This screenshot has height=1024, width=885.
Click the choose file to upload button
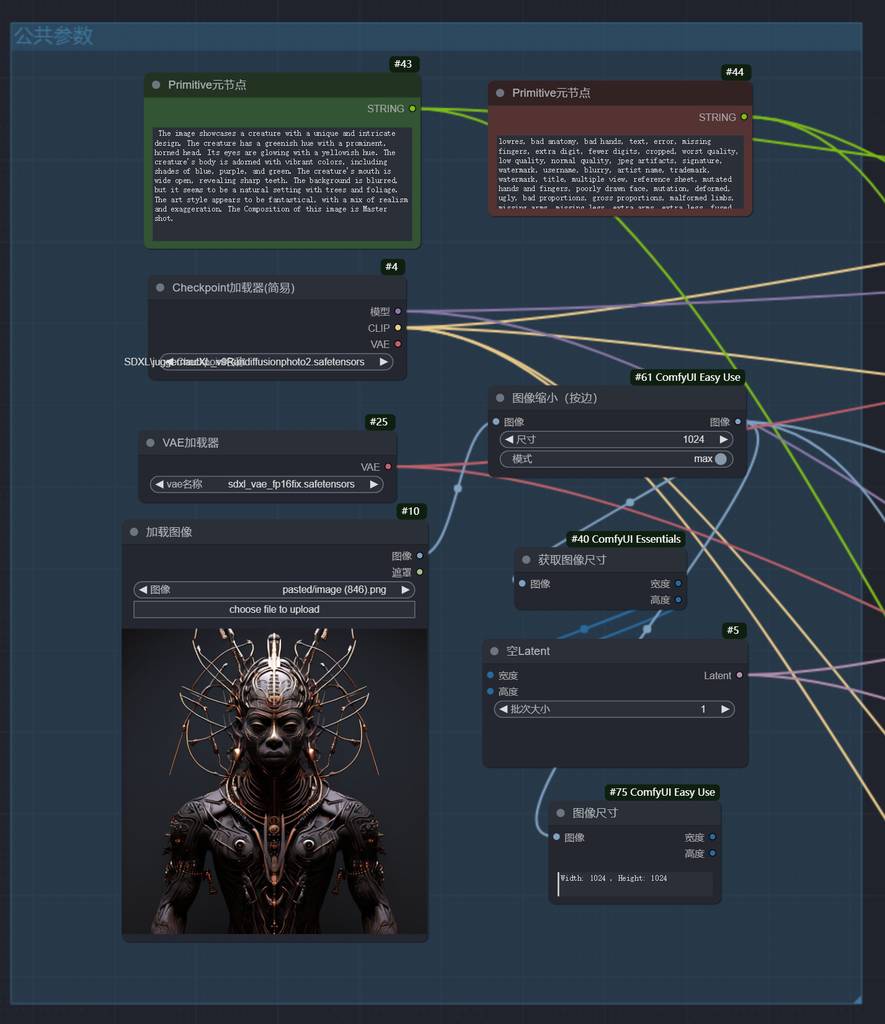click(x=274, y=609)
